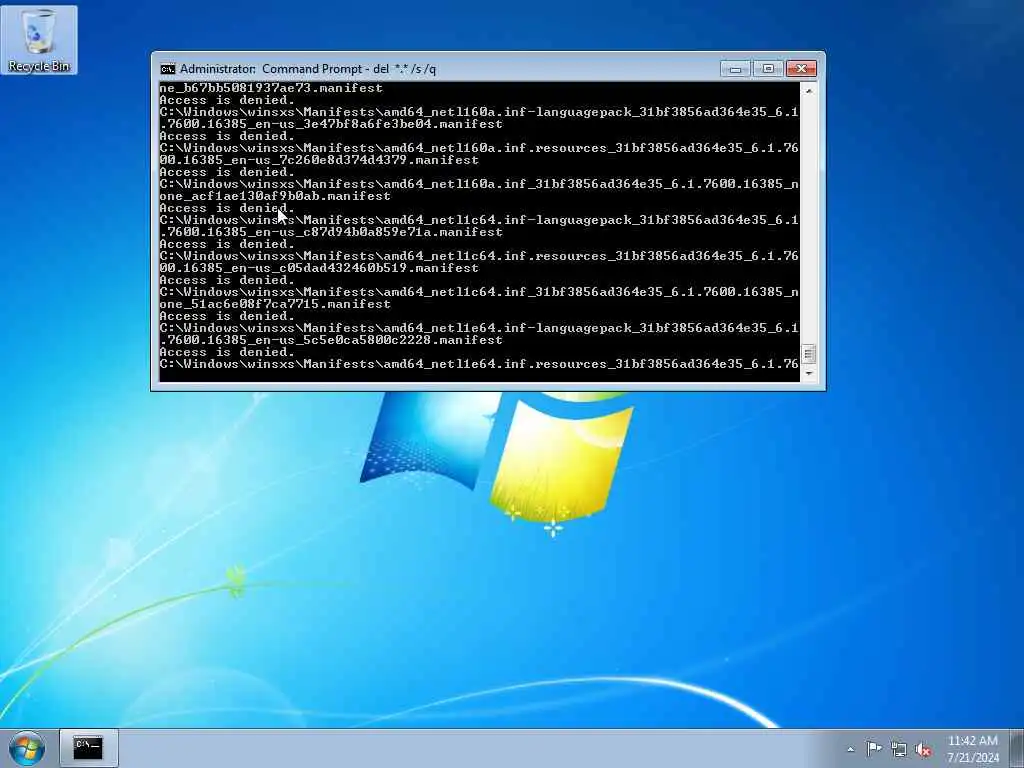Open the network tray icon
Screen dimensions: 1024x768
899,749
